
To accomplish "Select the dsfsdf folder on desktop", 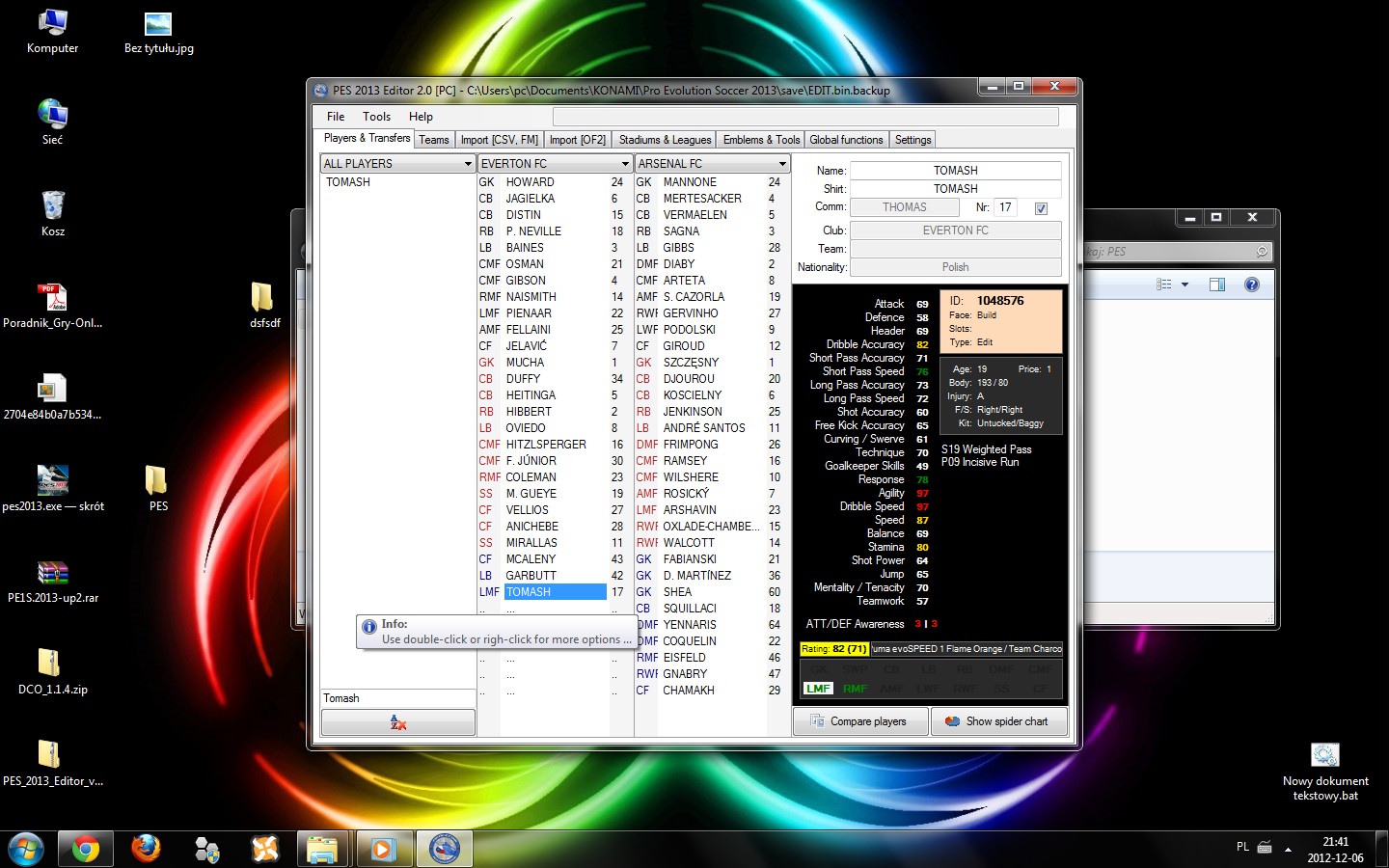I will (263, 306).
